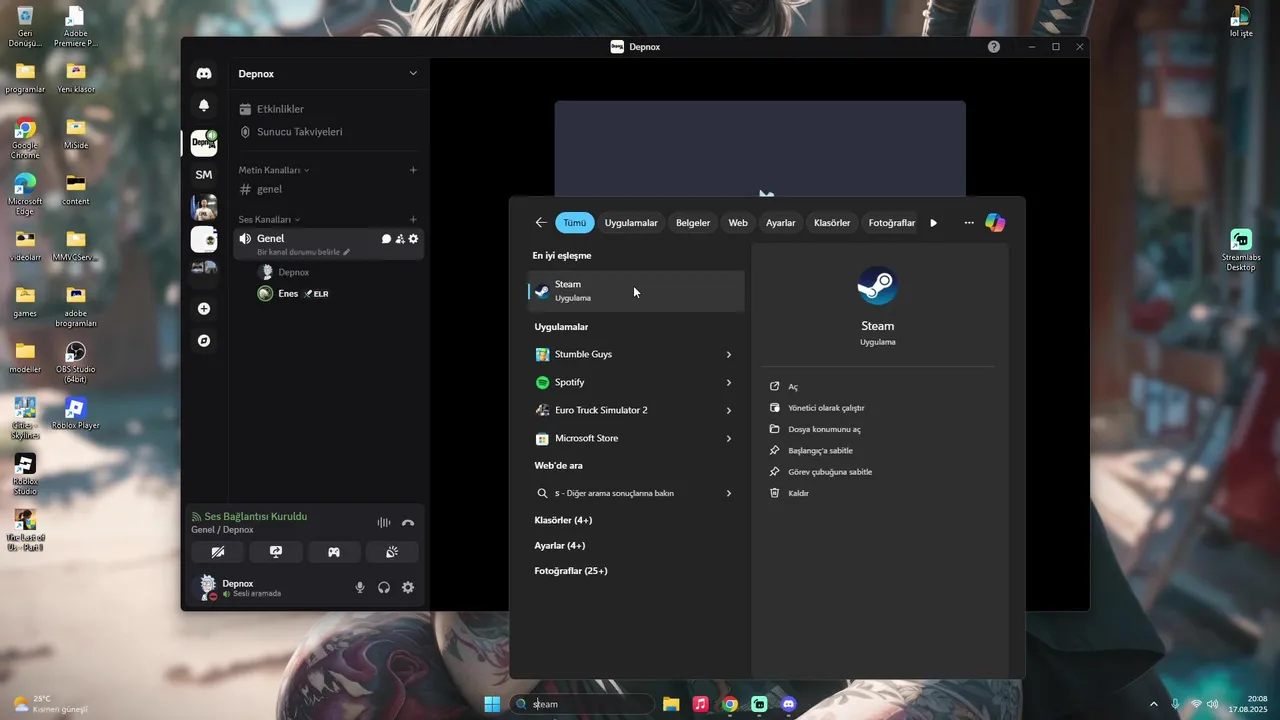Switch to Fotoğraflar search tab
The width and height of the screenshot is (1280, 720).
(892, 223)
